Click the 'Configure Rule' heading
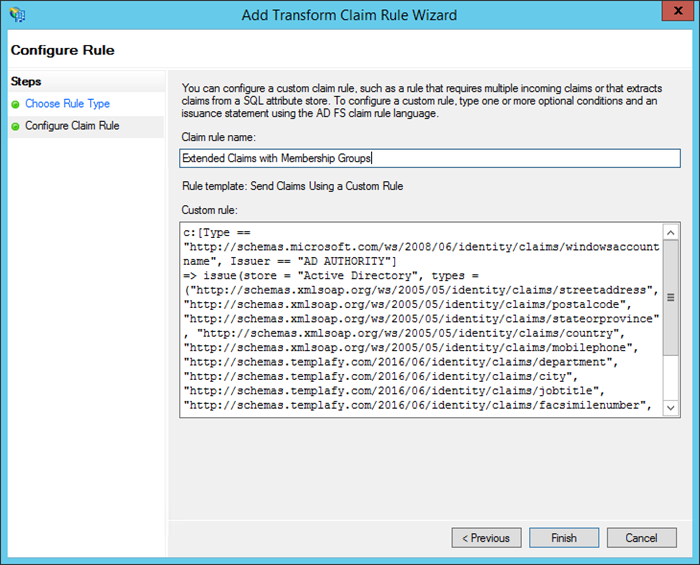Viewport: 700px width, 565px height. click(62, 50)
